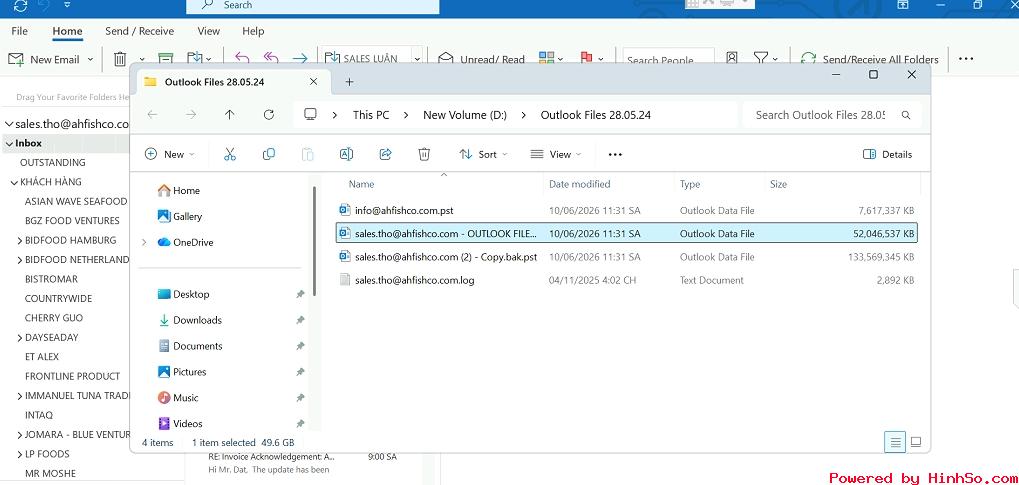Click New Volume (D:) in the address bar
The height and width of the screenshot is (485, 1019).
pos(465,115)
